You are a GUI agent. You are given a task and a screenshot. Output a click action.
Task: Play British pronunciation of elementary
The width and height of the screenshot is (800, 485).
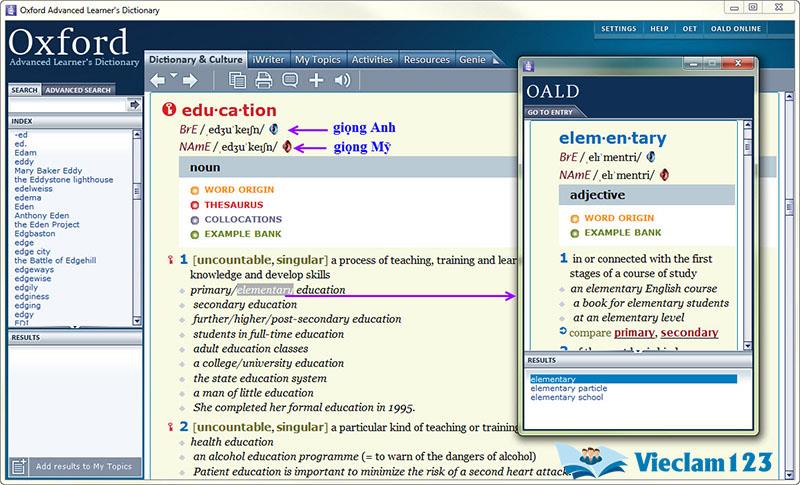[x=651, y=157]
